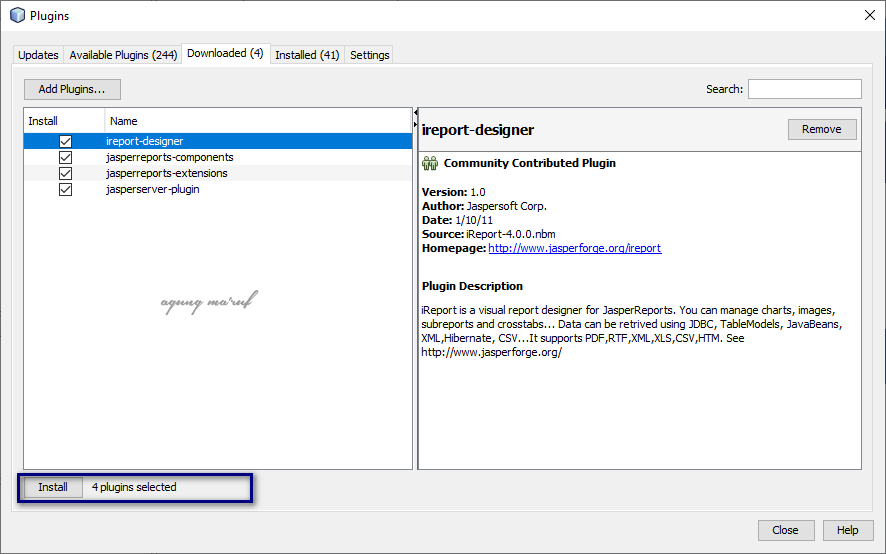Select the jasperreports-extensions row name

click(167, 173)
